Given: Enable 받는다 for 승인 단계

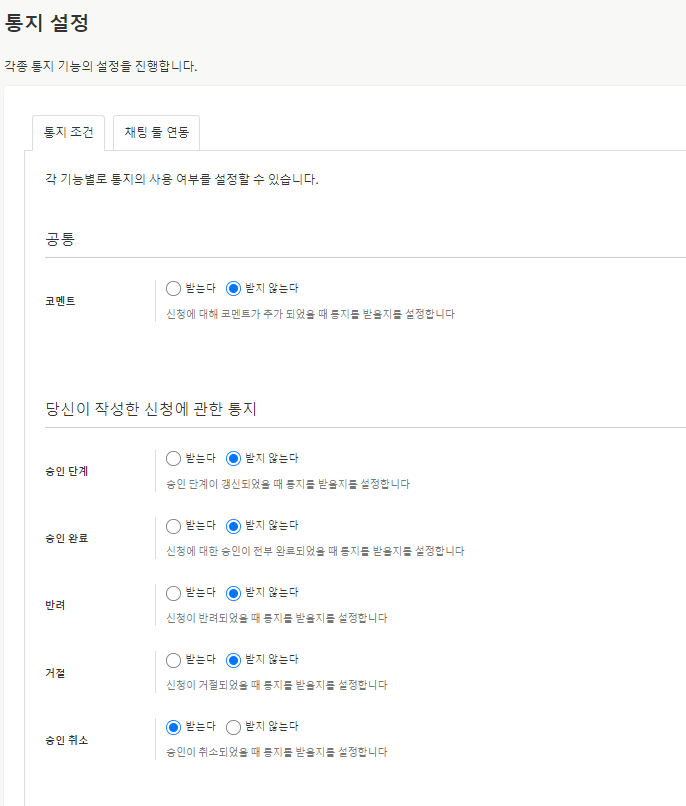Looking at the screenshot, I should click(x=174, y=458).
